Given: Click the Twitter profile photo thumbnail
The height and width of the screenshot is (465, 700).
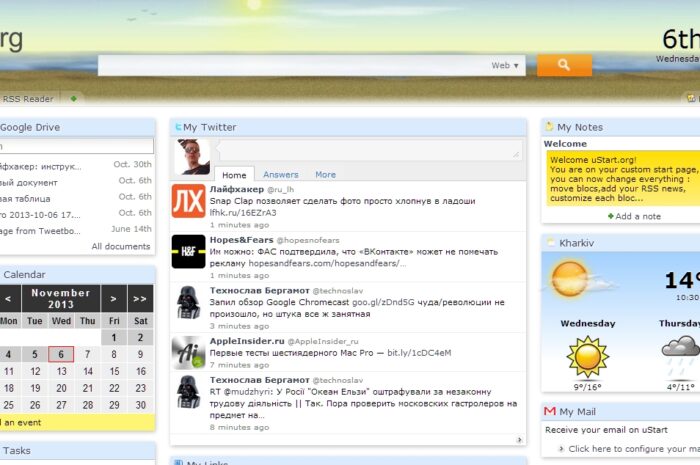Looking at the screenshot, I should 192,156.
